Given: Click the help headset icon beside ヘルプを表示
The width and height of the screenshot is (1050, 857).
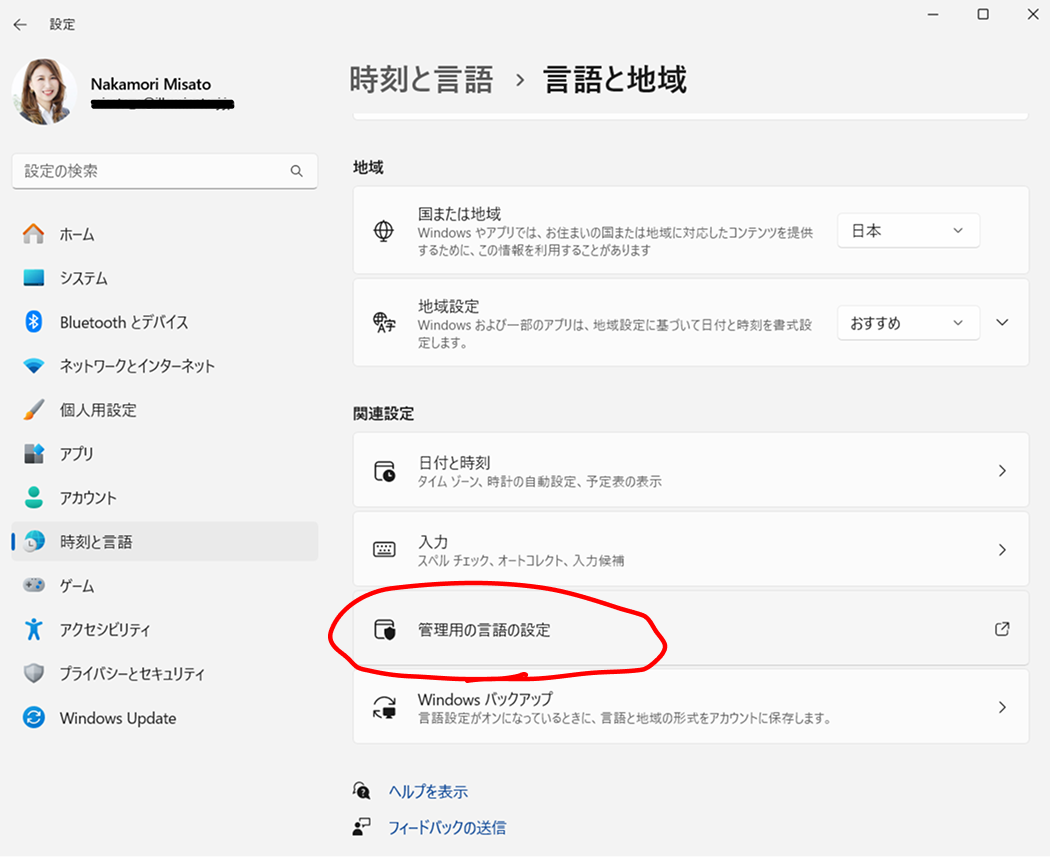Looking at the screenshot, I should (362, 791).
